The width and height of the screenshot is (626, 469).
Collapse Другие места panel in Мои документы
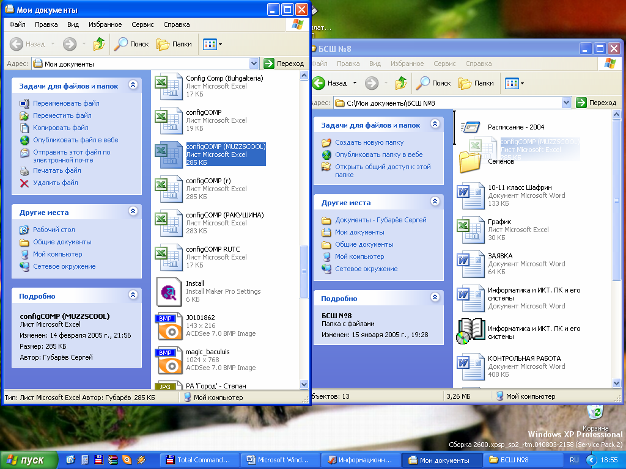tap(133, 213)
